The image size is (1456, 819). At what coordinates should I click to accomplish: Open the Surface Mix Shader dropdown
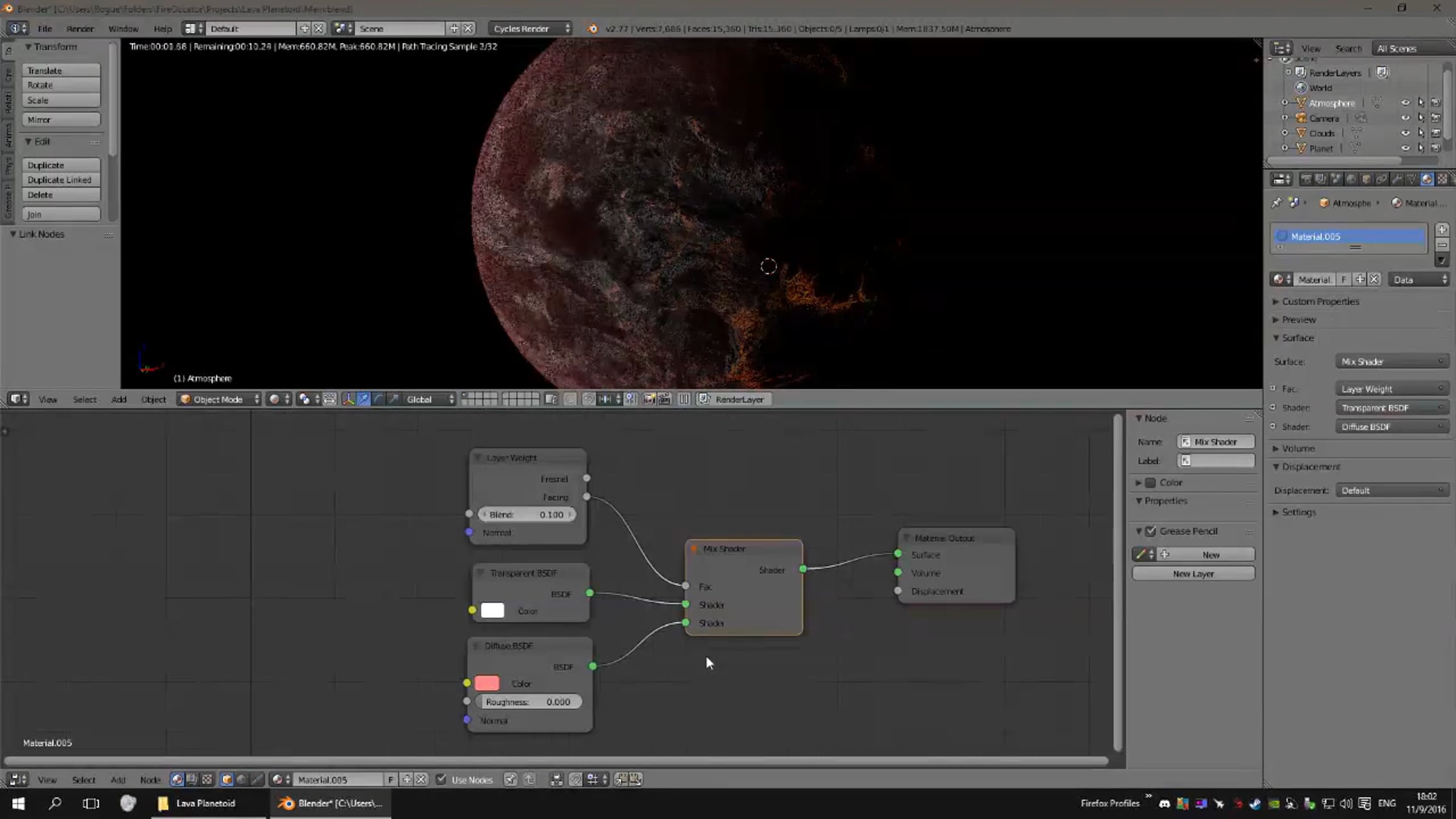1392,362
